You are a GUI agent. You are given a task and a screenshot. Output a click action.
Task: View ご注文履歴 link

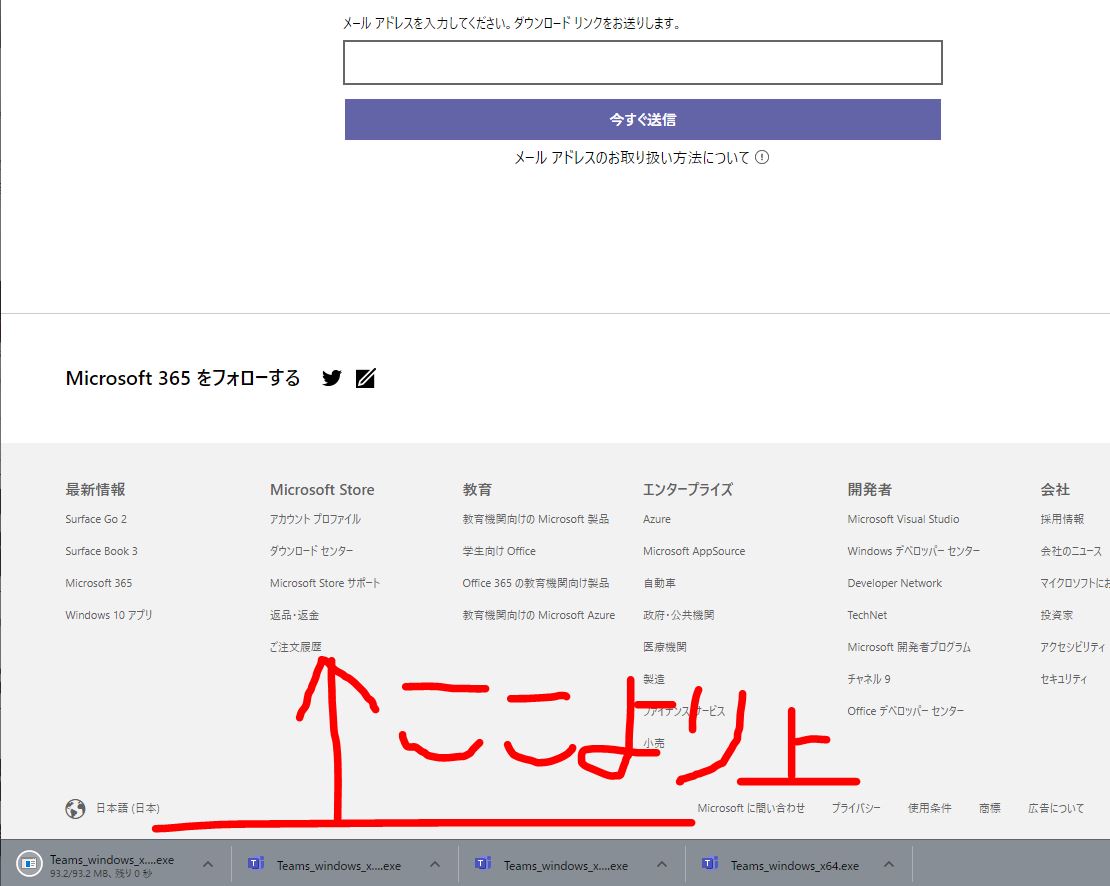point(296,647)
